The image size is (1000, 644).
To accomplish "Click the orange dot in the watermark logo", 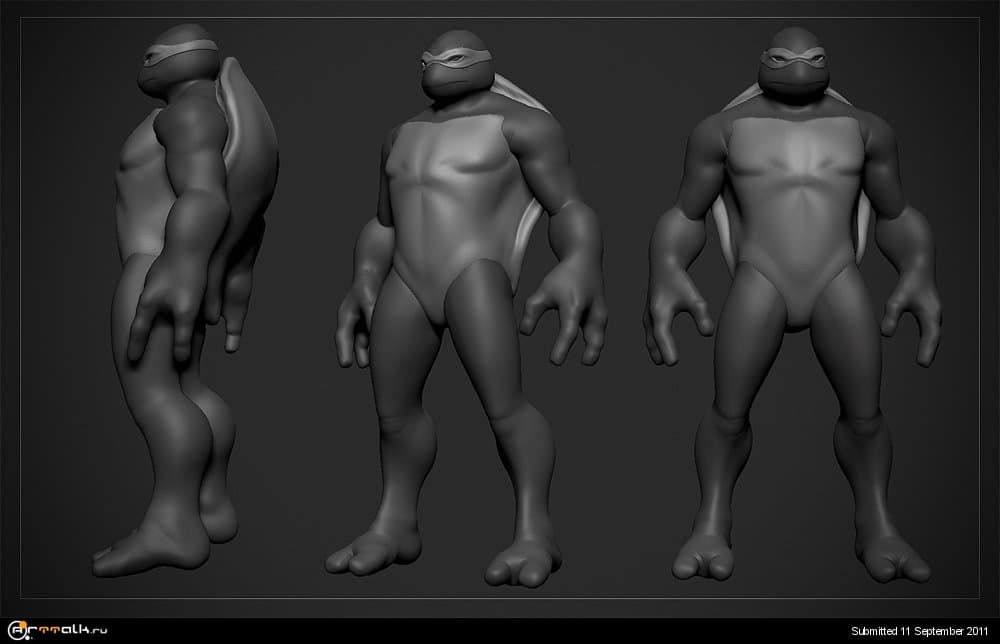I will click(21, 622).
